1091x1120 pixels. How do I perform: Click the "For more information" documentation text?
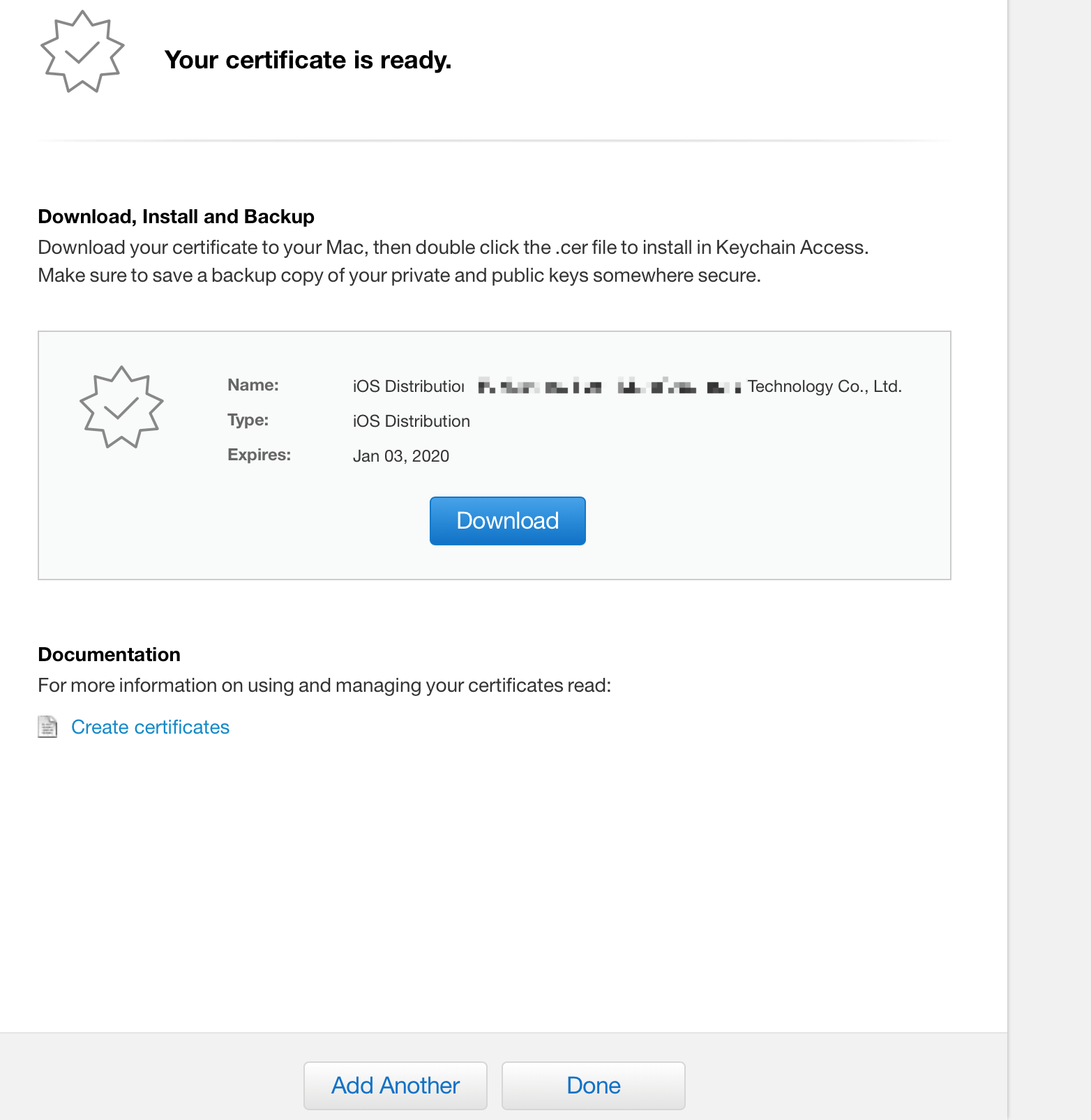pos(324,686)
